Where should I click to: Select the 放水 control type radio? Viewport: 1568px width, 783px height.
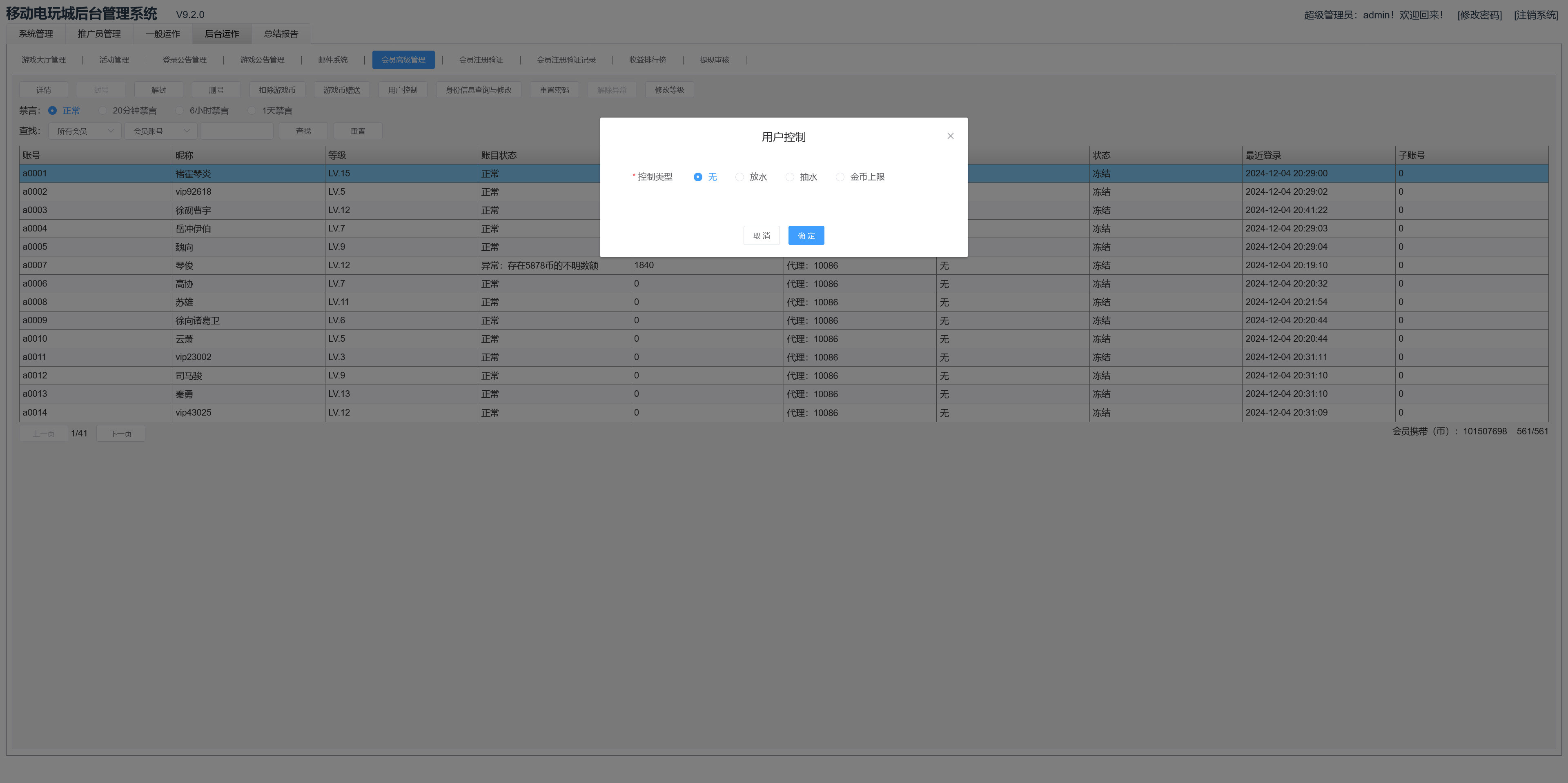point(739,177)
